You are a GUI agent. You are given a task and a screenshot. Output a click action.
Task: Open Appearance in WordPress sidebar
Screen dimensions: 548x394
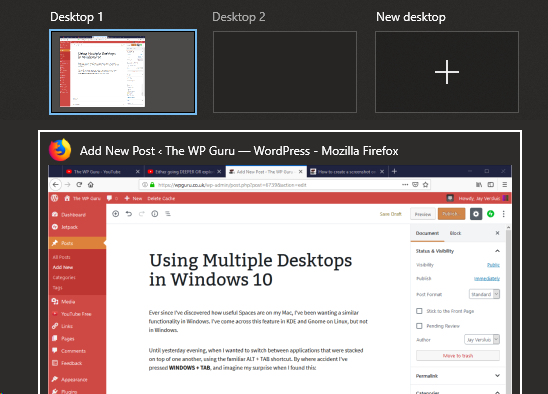tap(74, 379)
